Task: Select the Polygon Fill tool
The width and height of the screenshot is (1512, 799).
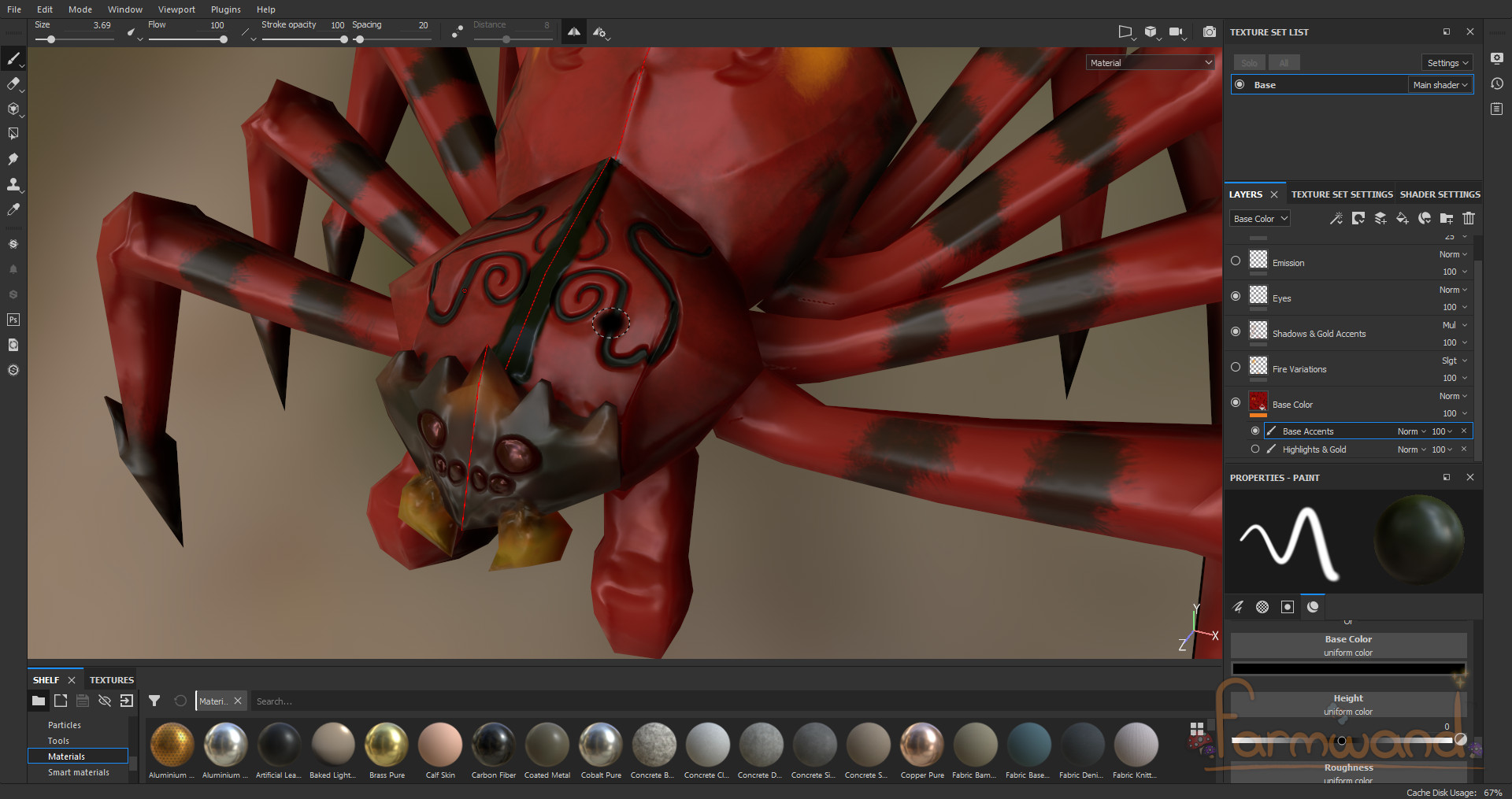Action: [x=13, y=134]
